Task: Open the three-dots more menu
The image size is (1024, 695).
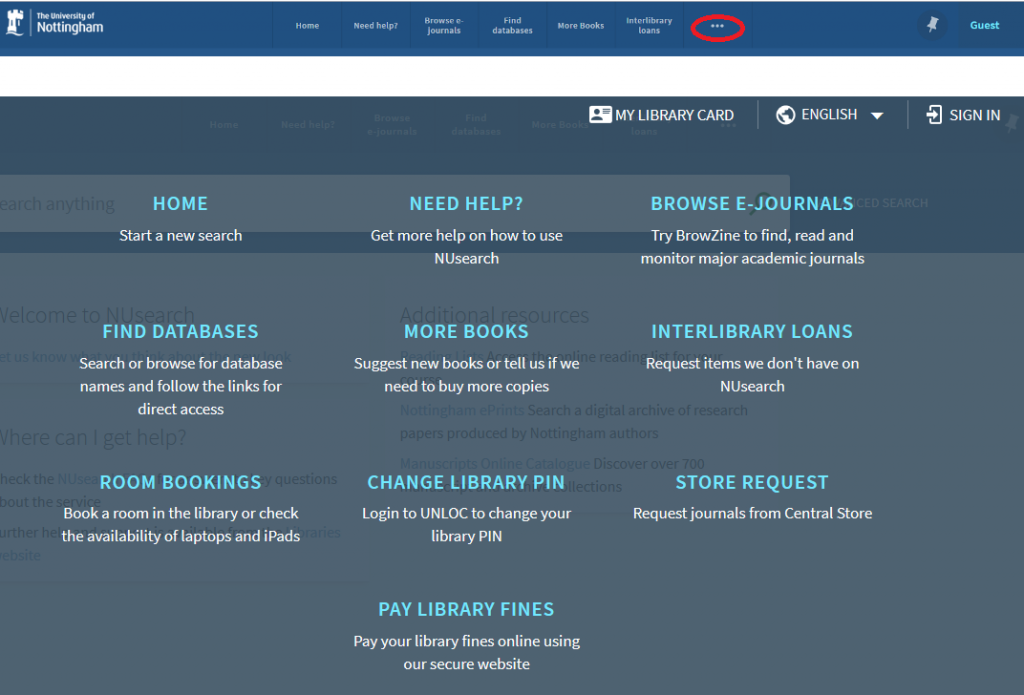Action: (717, 26)
